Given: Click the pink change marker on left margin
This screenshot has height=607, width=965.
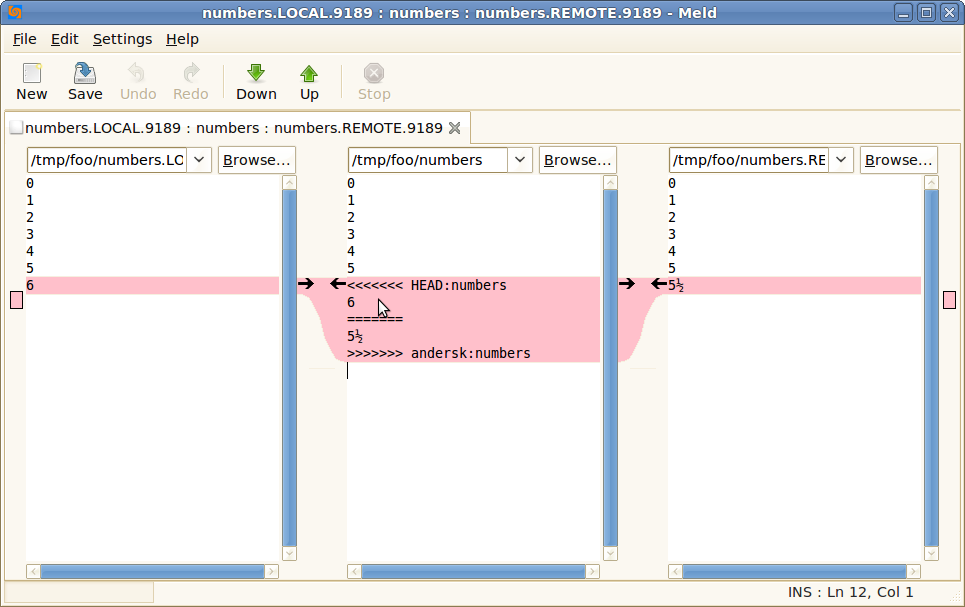Looking at the screenshot, I should pyautogui.click(x=16, y=300).
